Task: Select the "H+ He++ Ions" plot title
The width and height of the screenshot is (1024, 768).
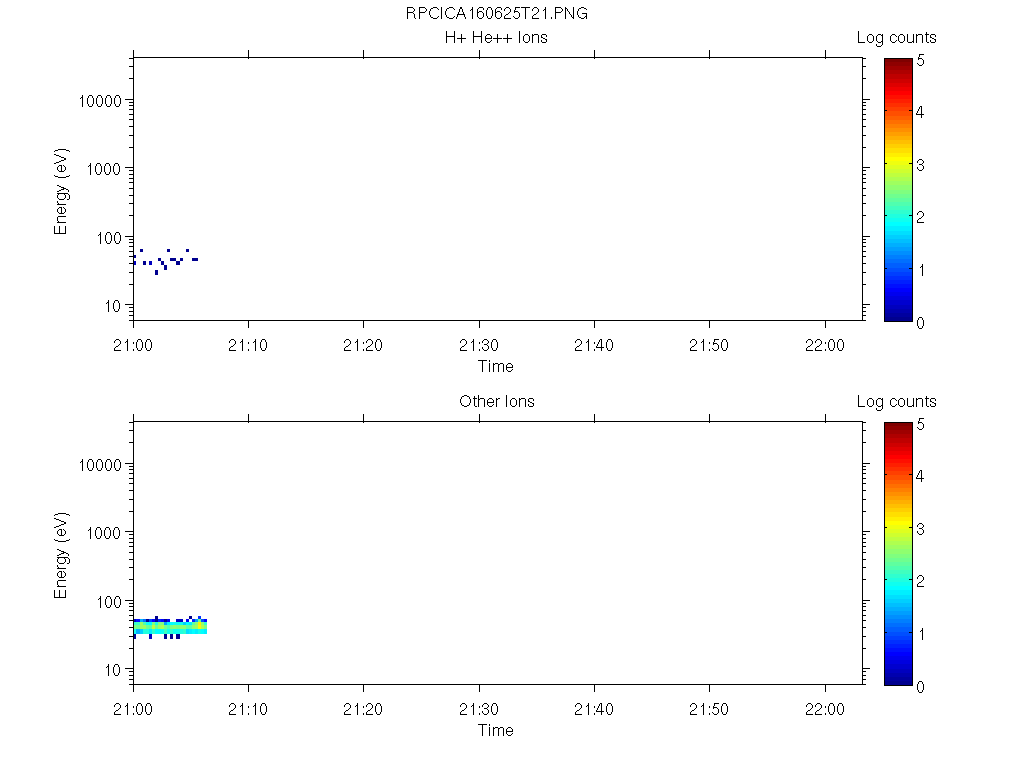Action: (x=496, y=37)
